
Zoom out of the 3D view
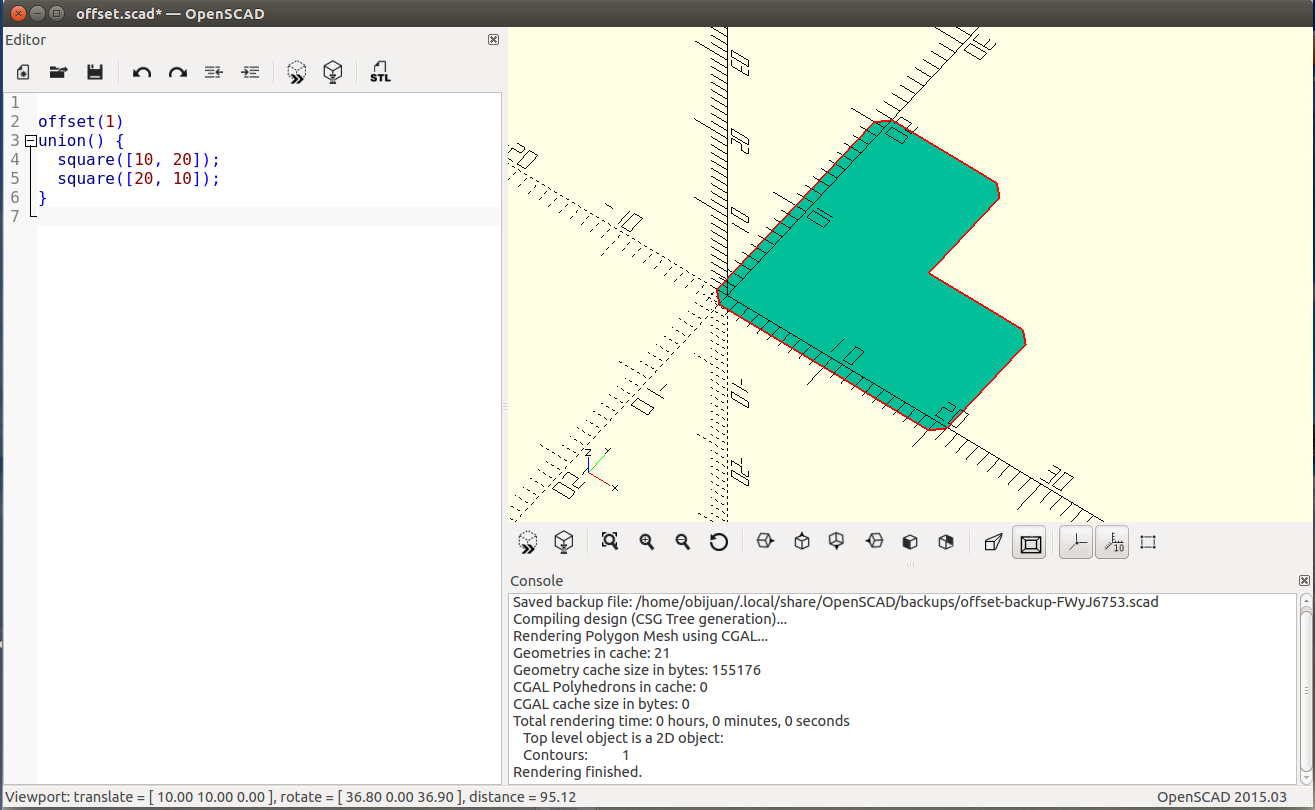click(x=683, y=542)
